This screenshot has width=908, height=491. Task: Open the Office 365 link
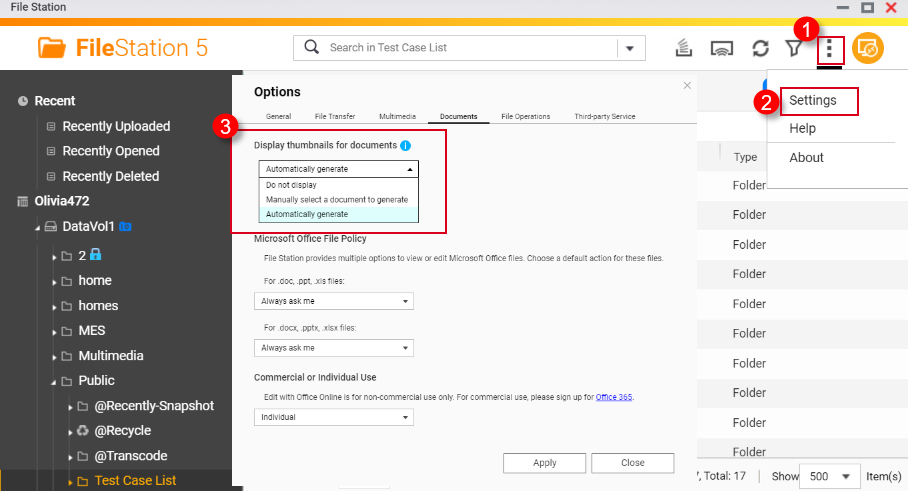pyautogui.click(x=614, y=397)
